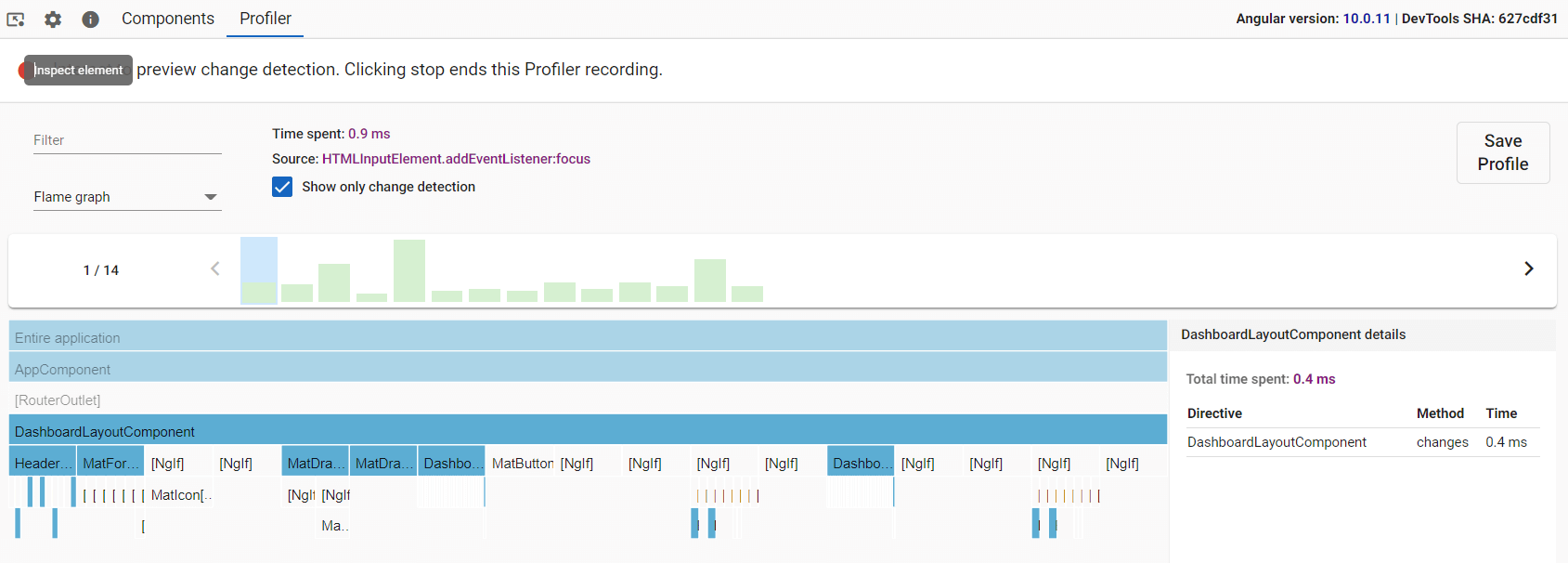
Task: Click the RouterOutlet flame graph row
Action: click(x=588, y=400)
